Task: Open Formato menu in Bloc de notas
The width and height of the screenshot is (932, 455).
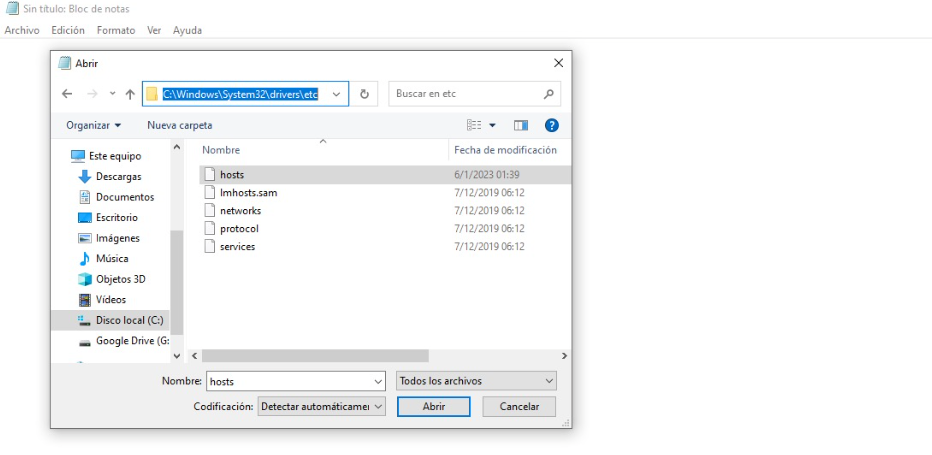Action: coord(116,30)
